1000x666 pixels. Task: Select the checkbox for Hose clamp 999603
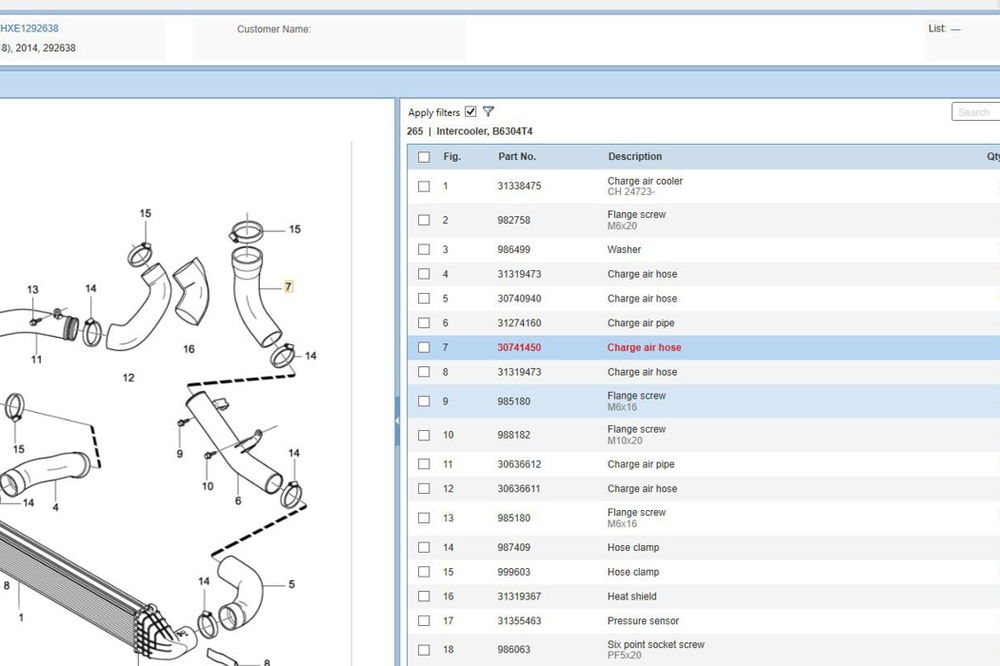(x=424, y=572)
